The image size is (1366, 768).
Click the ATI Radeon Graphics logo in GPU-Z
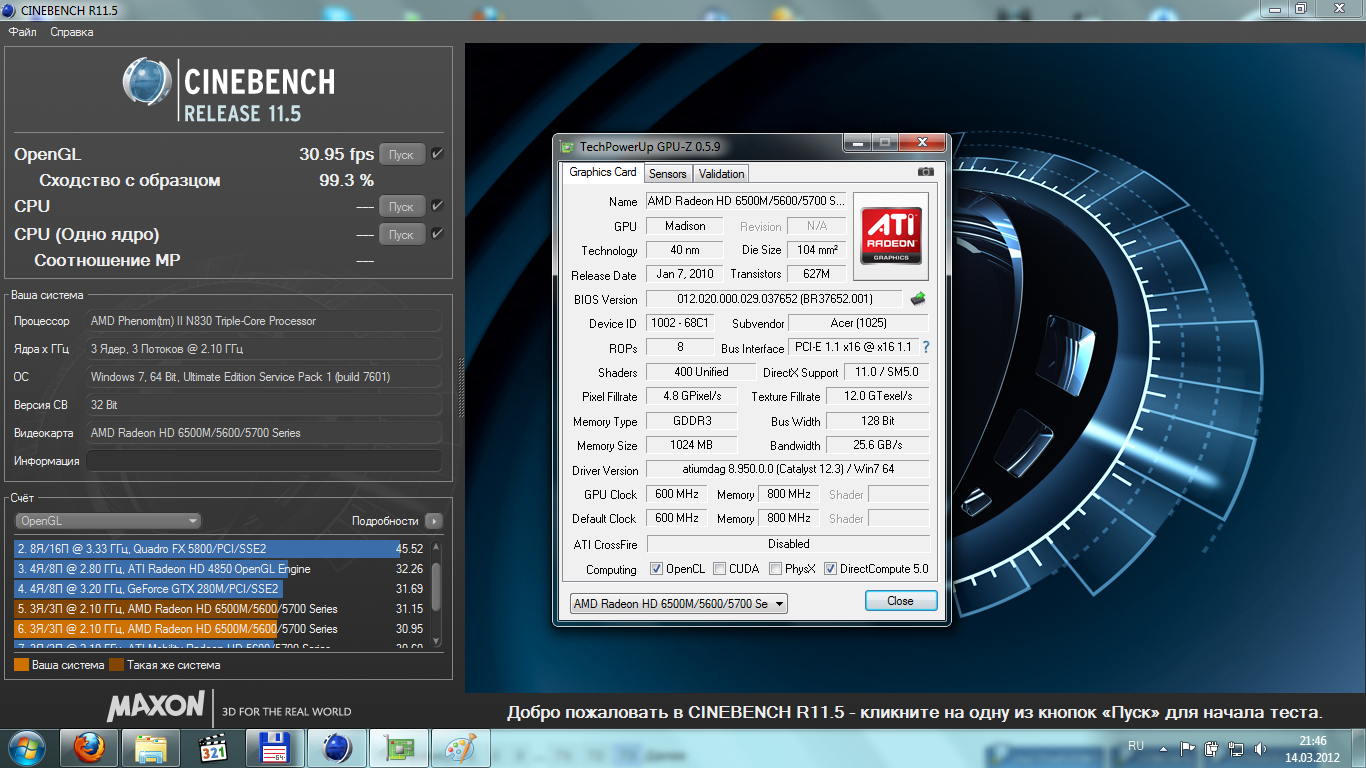pos(890,236)
